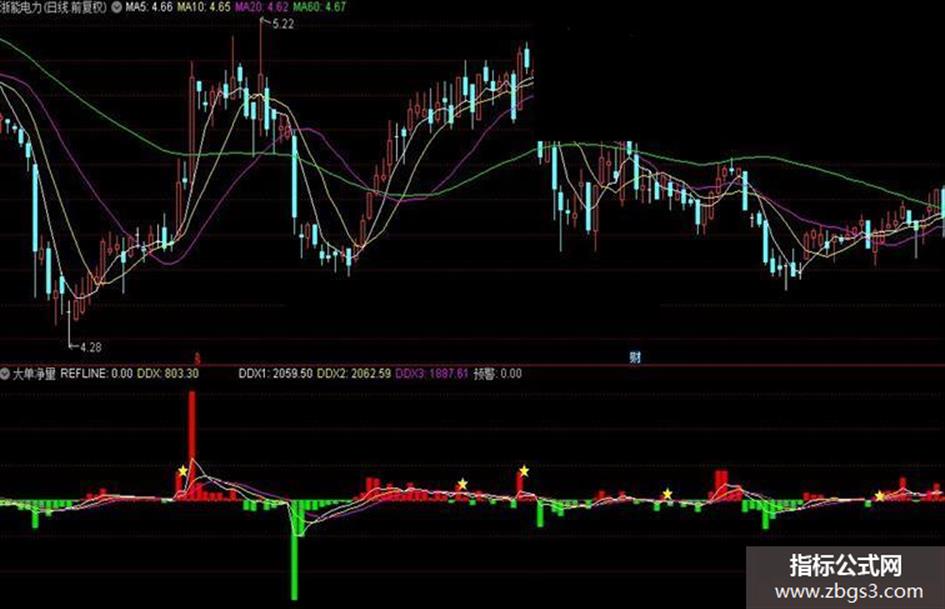Image resolution: width=945 pixels, height=609 pixels.
Task: Select the REFLINE: 0.00 value
Action: point(96,374)
